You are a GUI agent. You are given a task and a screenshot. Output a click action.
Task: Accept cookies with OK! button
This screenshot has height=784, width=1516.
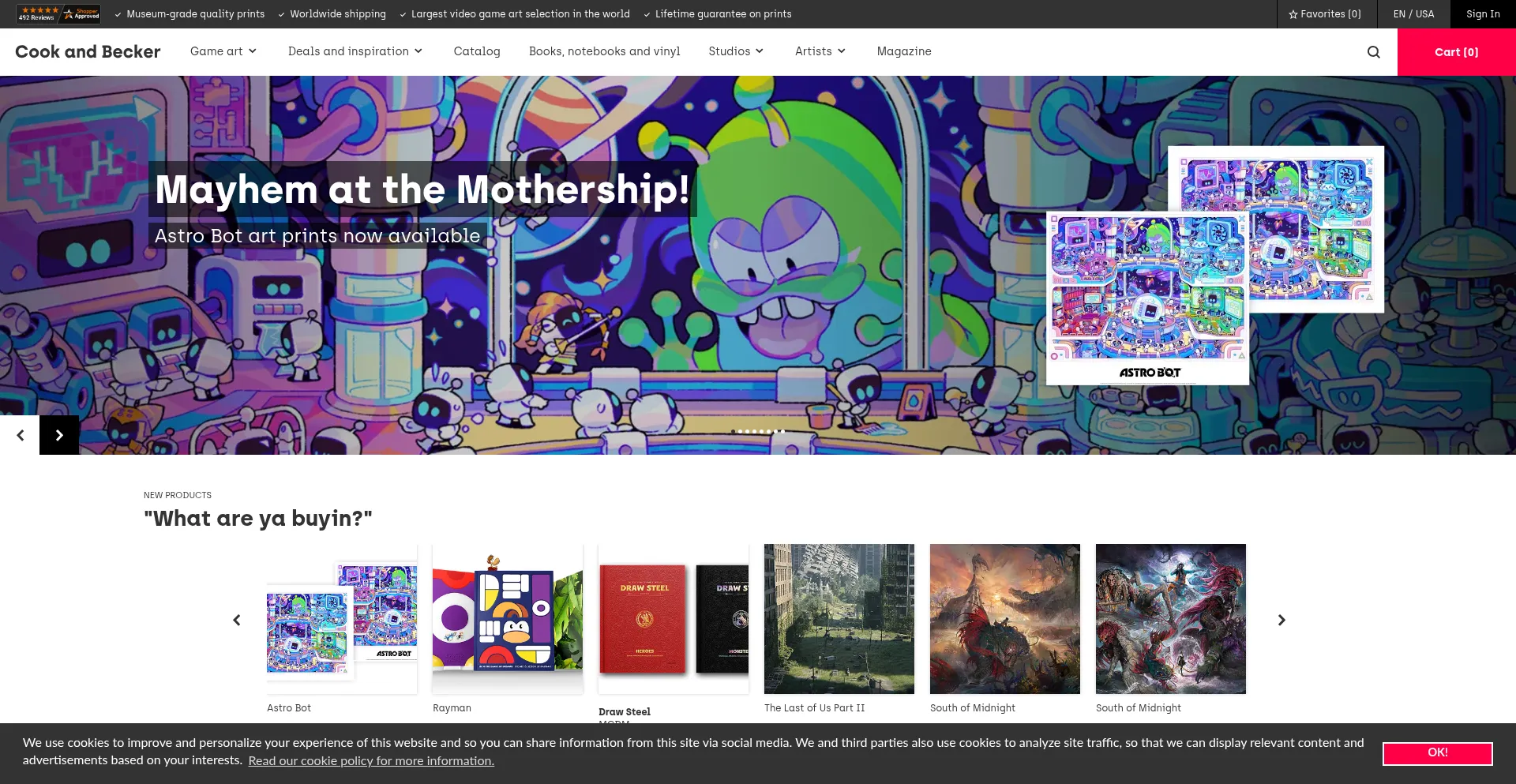point(1437,753)
